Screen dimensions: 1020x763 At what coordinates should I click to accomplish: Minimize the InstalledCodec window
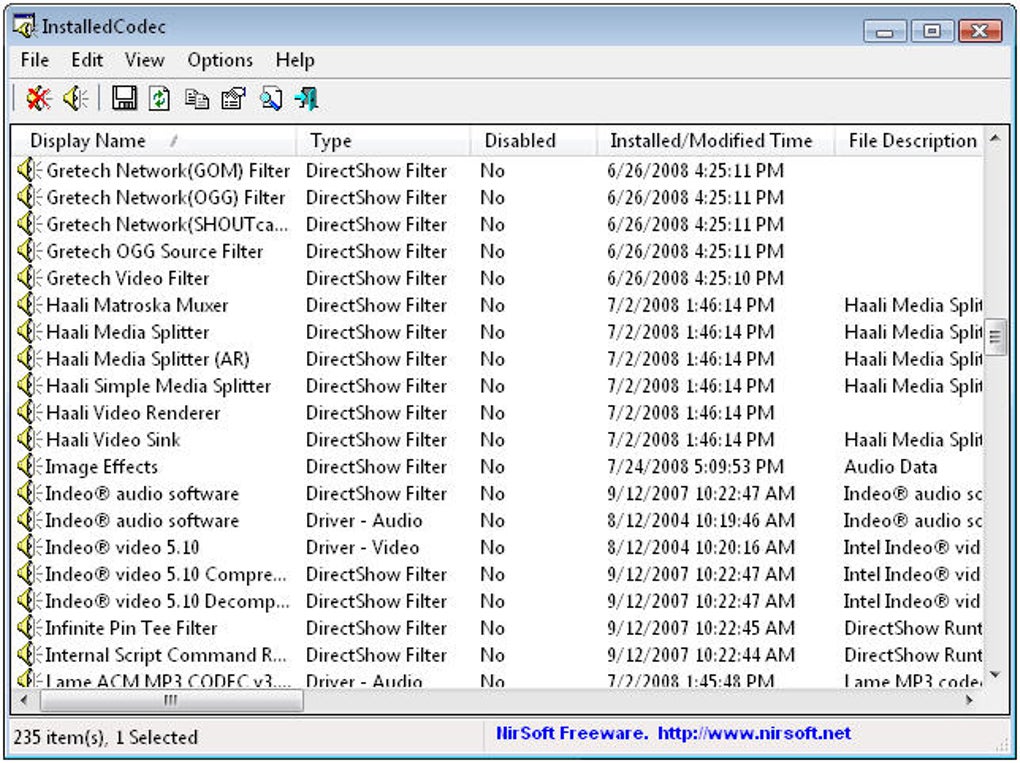(884, 31)
